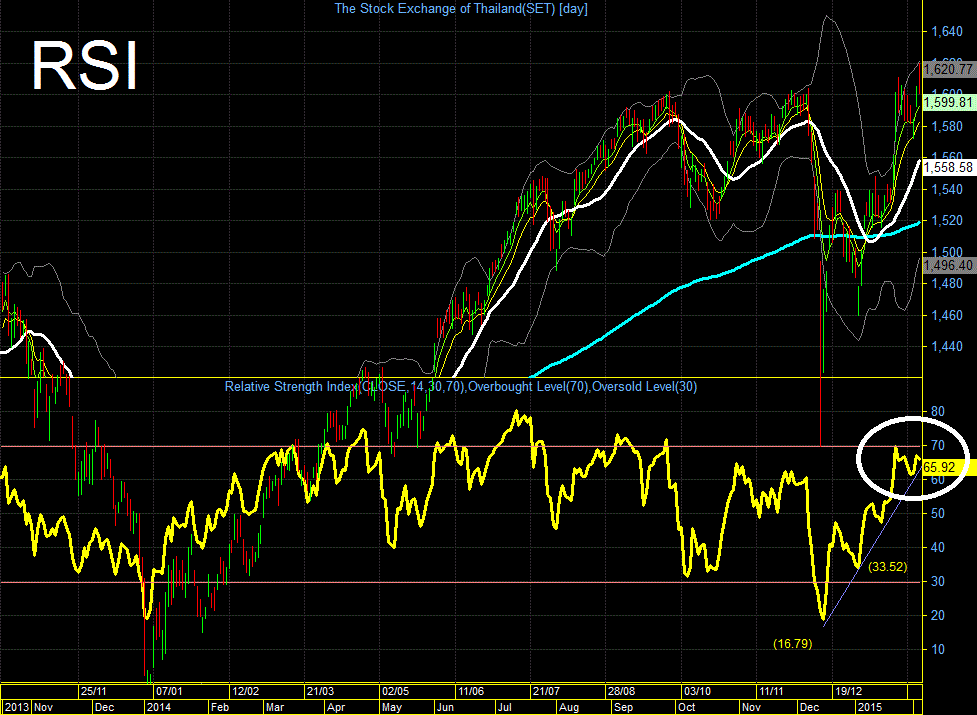The image size is (977, 715).
Task: Click the 1,640 price axis label
Action: [946, 31]
